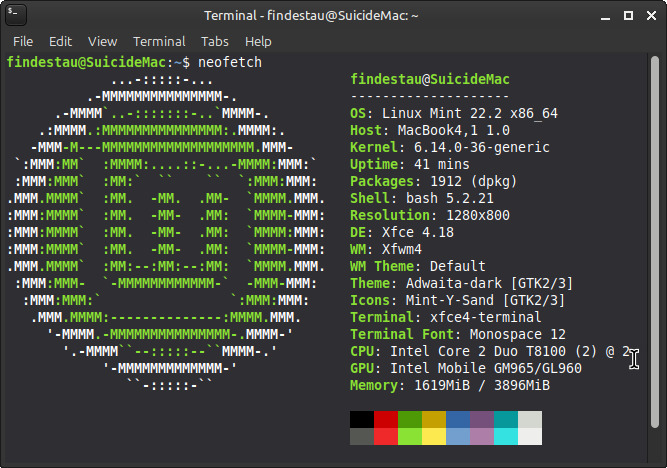The image size is (667, 468).
Task: Open the Edit menu
Action: pyautogui.click(x=60, y=41)
